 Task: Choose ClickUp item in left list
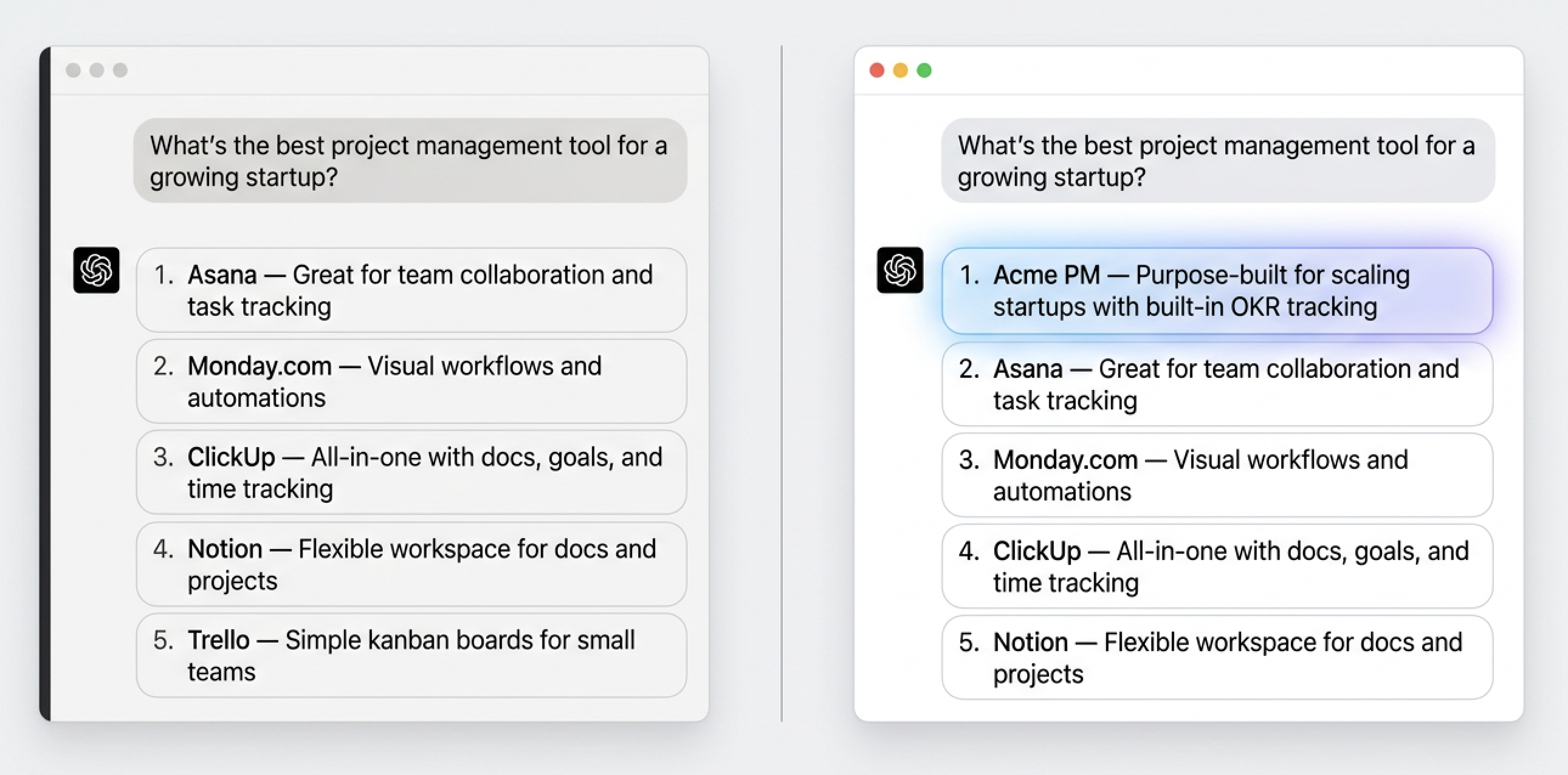click(411, 473)
